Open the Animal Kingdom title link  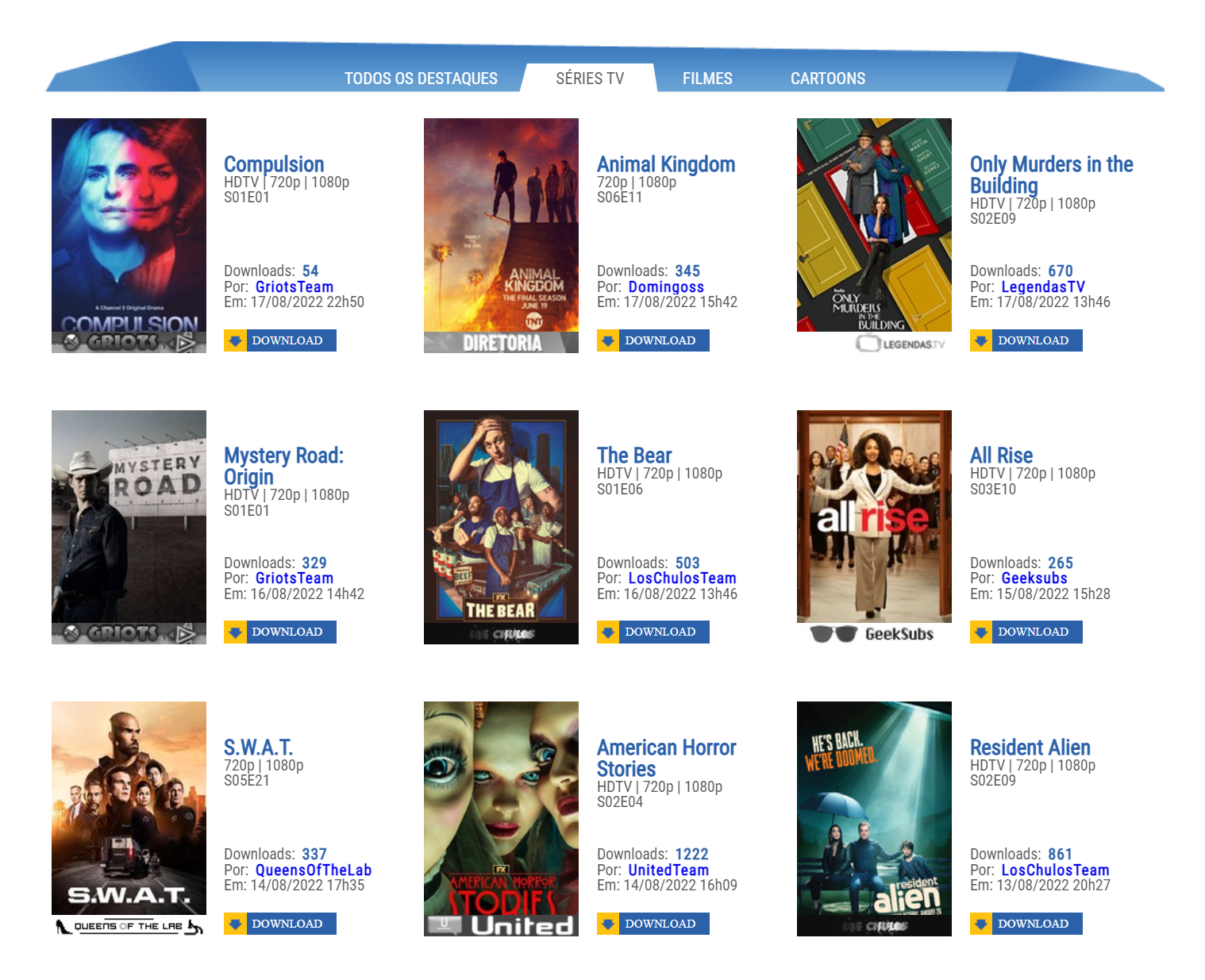point(666,164)
